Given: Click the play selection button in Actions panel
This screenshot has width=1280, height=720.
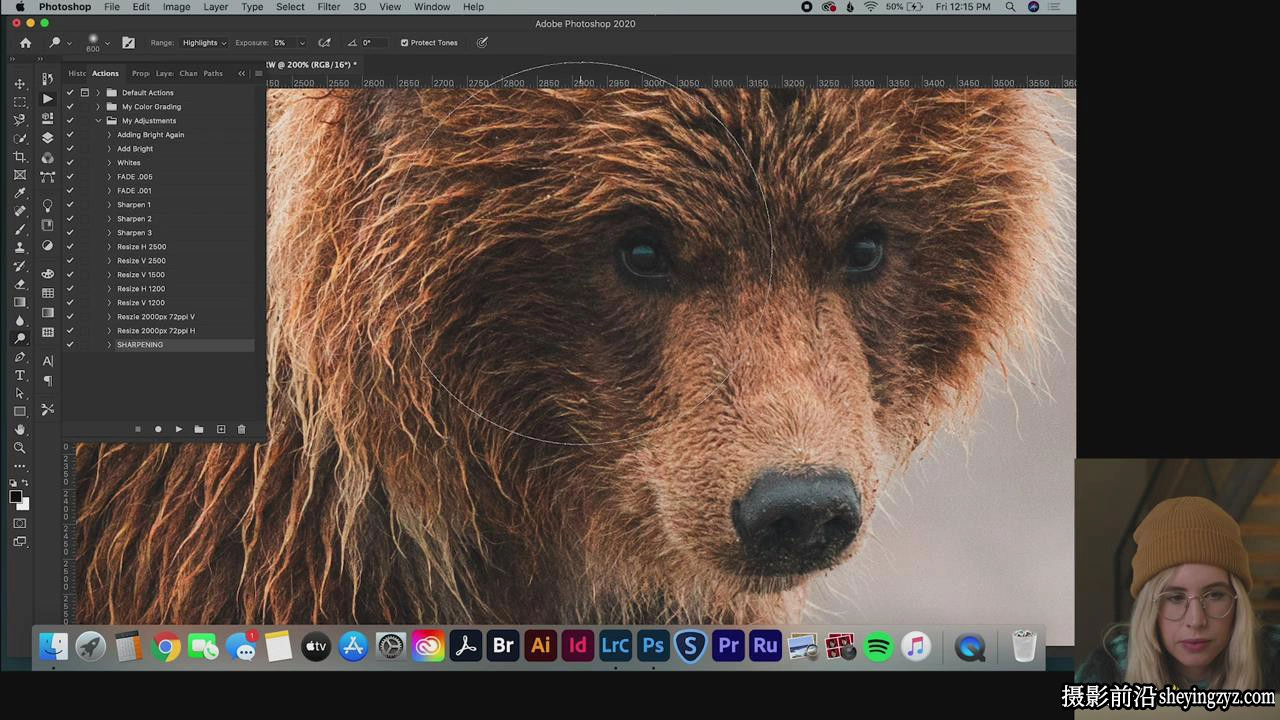Looking at the screenshot, I should (x=178, y=429).
